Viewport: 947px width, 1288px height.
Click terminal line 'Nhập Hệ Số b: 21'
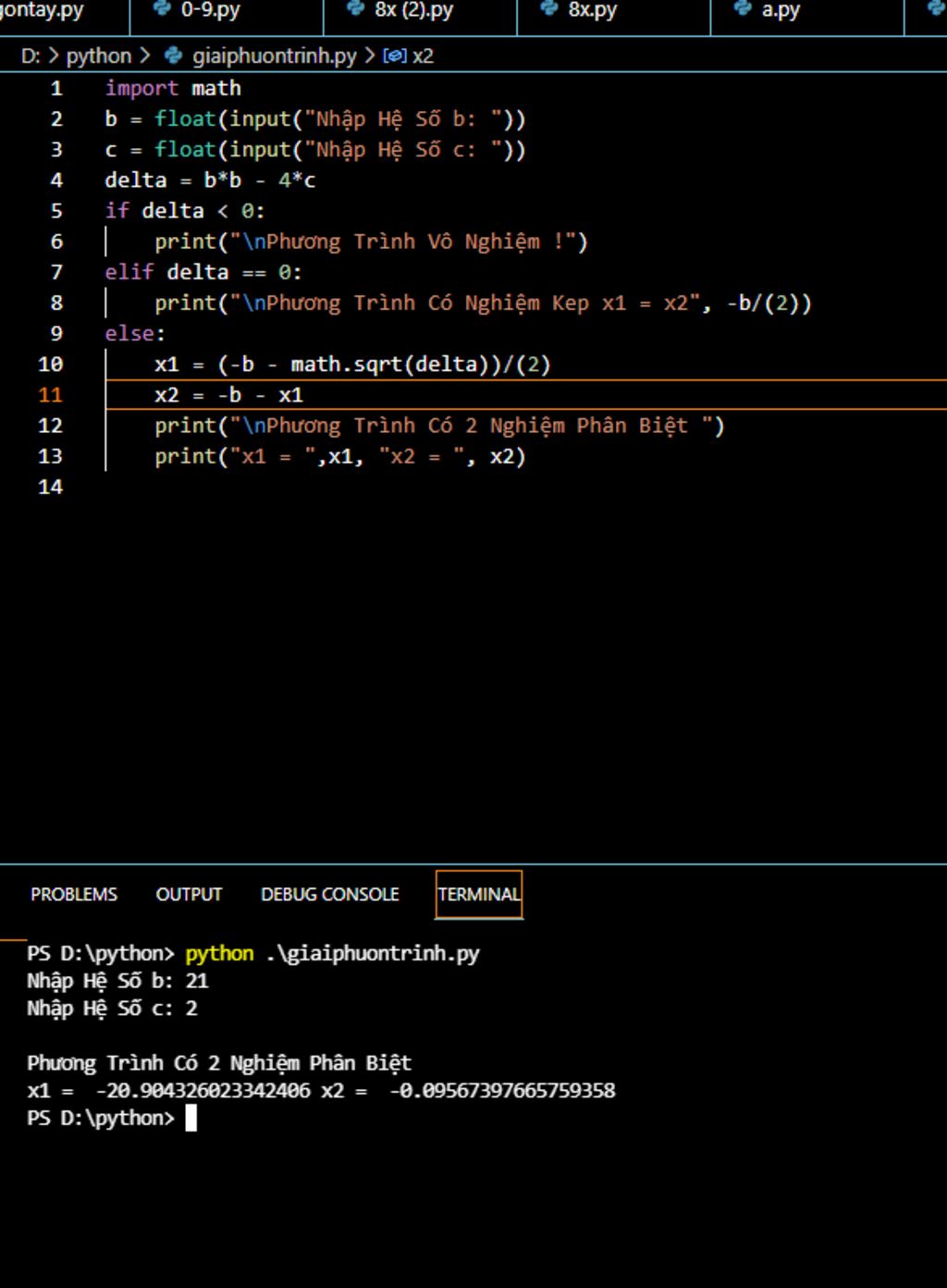click(117, 981)
